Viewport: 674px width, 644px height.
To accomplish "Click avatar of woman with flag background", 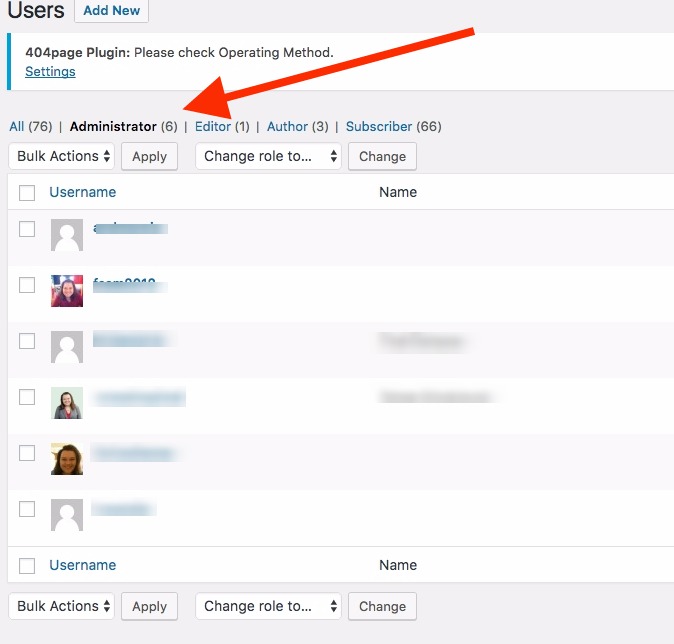I will coord(67,291).
